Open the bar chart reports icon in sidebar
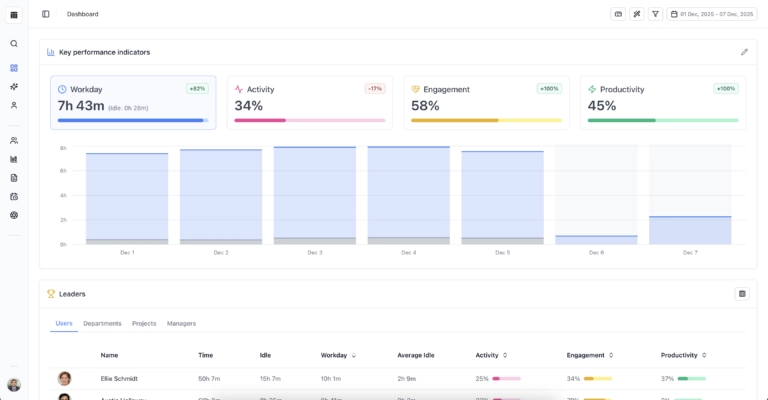Image resolution: width=768 pixels, height=400 pixels. 14,159
